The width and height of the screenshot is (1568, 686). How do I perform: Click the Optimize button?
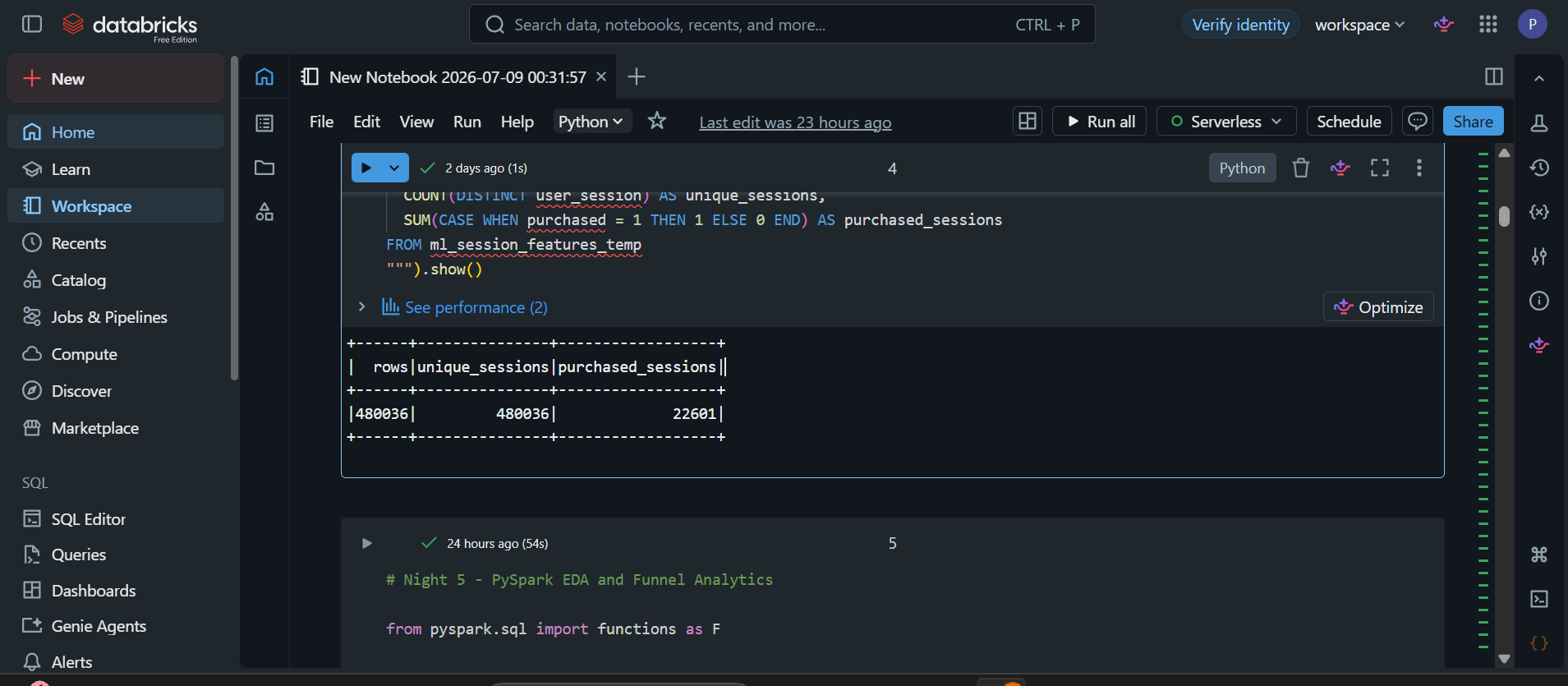pyautogui.click(x=1378, y=306)
